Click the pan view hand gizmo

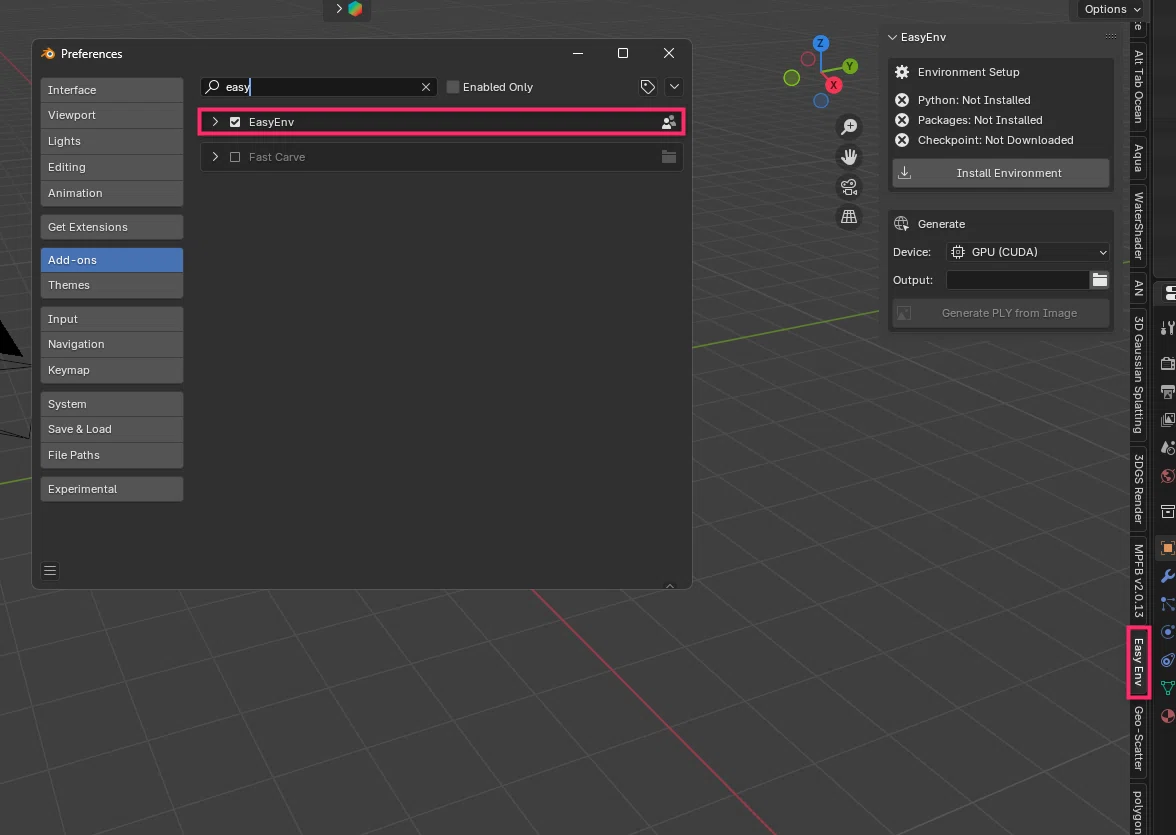849,157
